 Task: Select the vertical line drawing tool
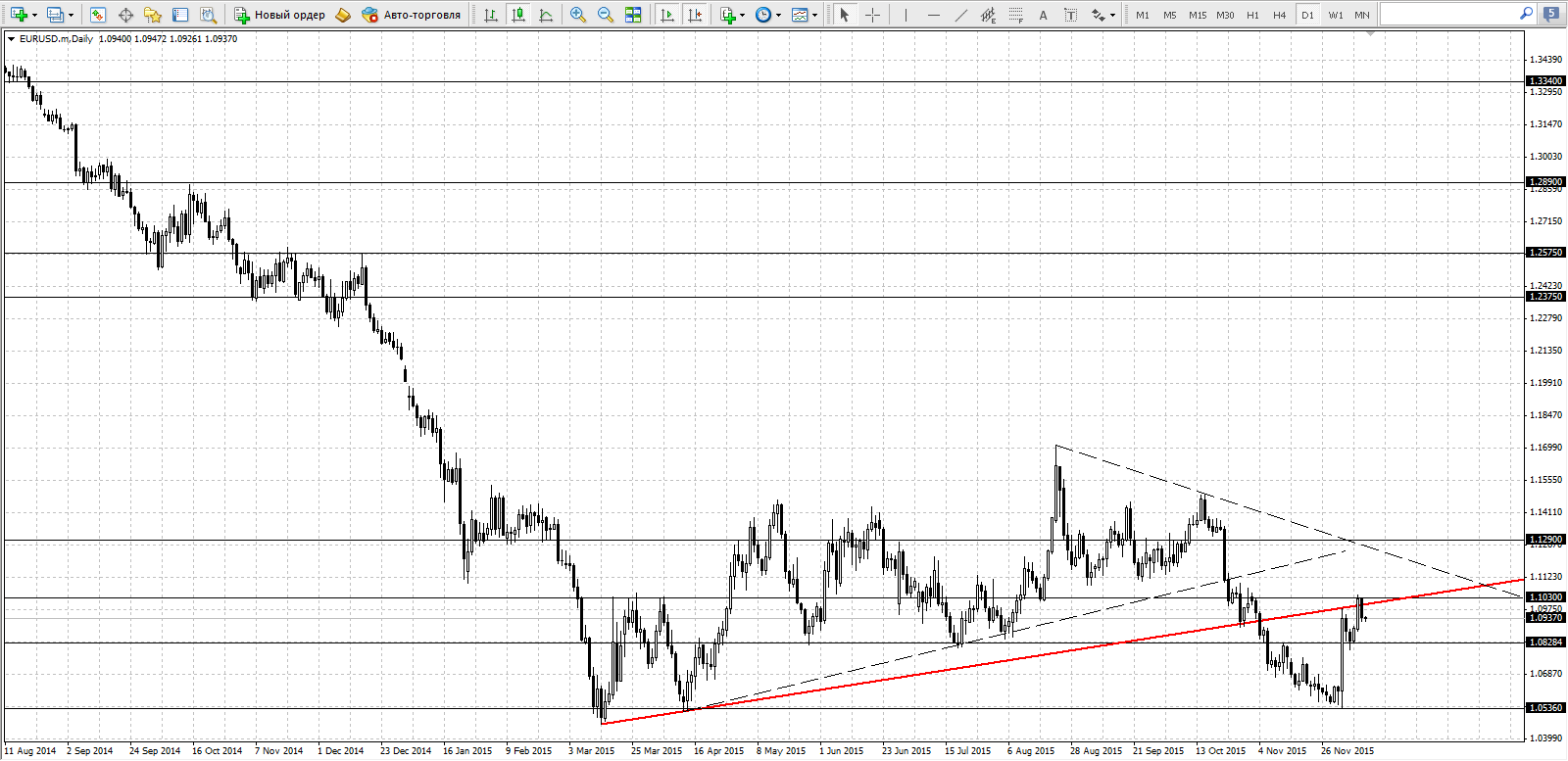(x=906, y=15)
